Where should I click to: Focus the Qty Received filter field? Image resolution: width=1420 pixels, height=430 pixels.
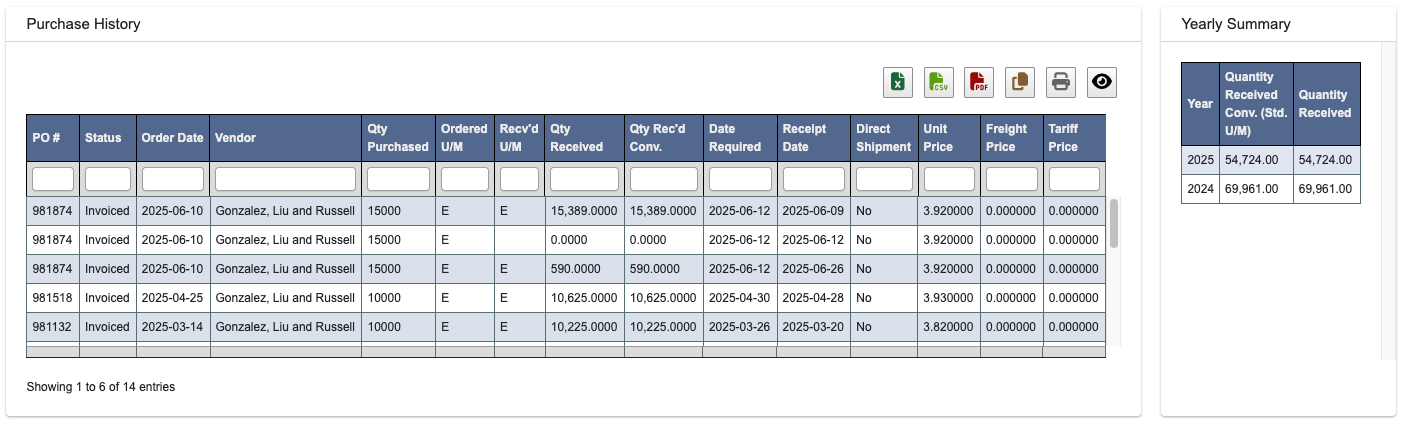click(x=584, y=179)
